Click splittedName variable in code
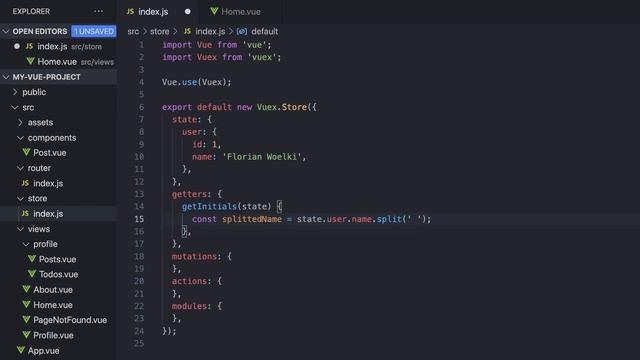The width and height of the screenshot is (640, 360). pyautogui.click(x=252, y=219)
